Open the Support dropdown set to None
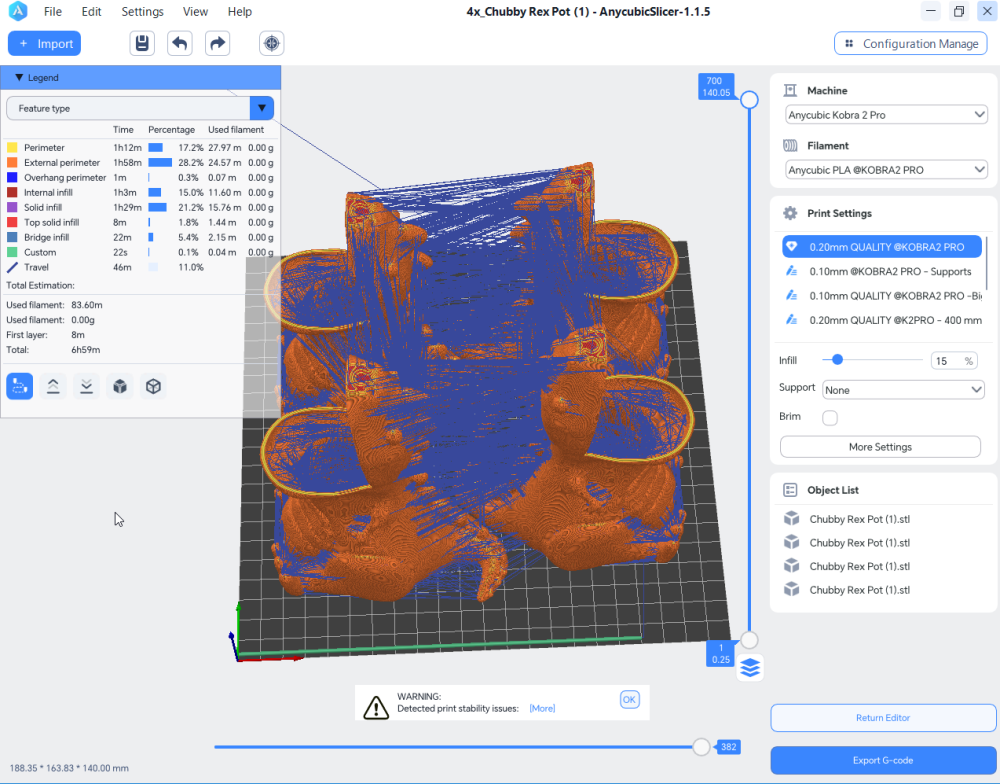Image resolution: width=1000 pixels, height=784 pixels. 902,390
